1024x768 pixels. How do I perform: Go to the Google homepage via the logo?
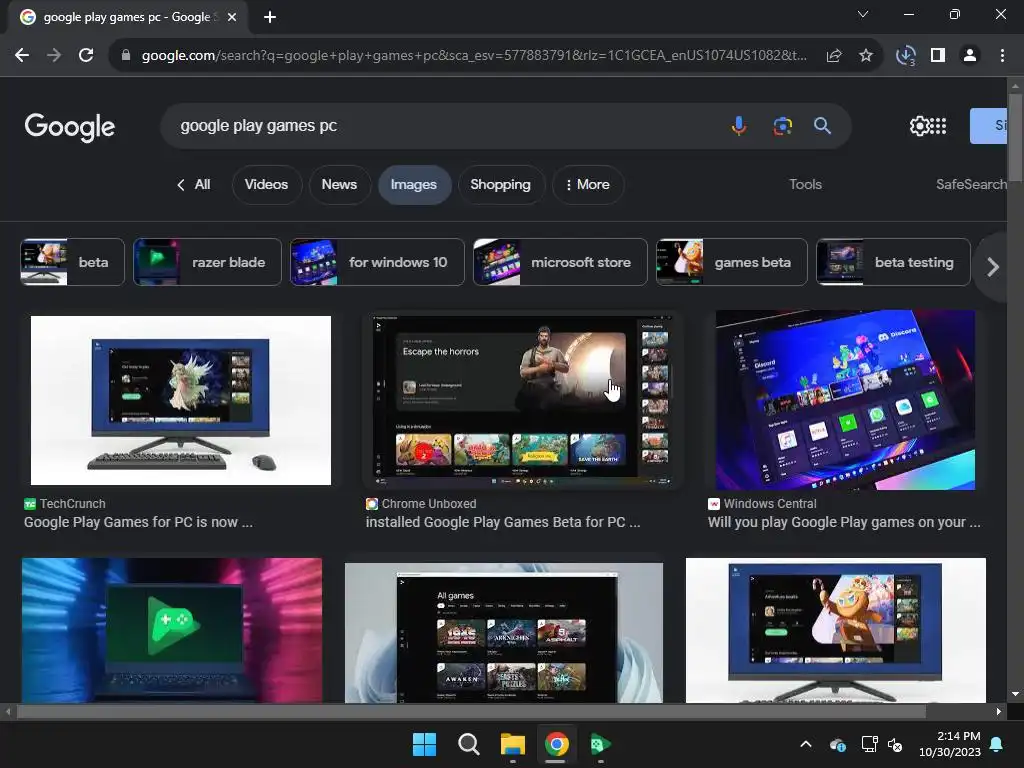tap(70, 127)
